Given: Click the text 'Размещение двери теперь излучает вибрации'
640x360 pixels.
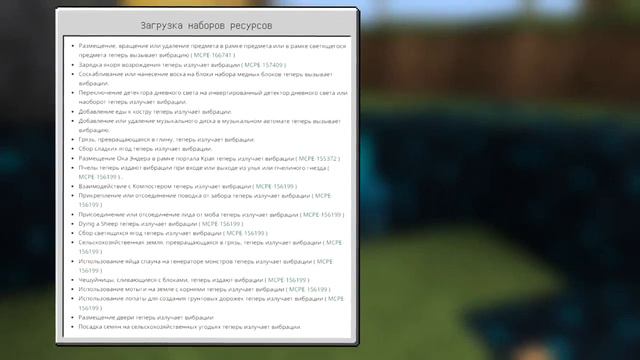Looking at the screenshot, I should [x=146, y=317].
